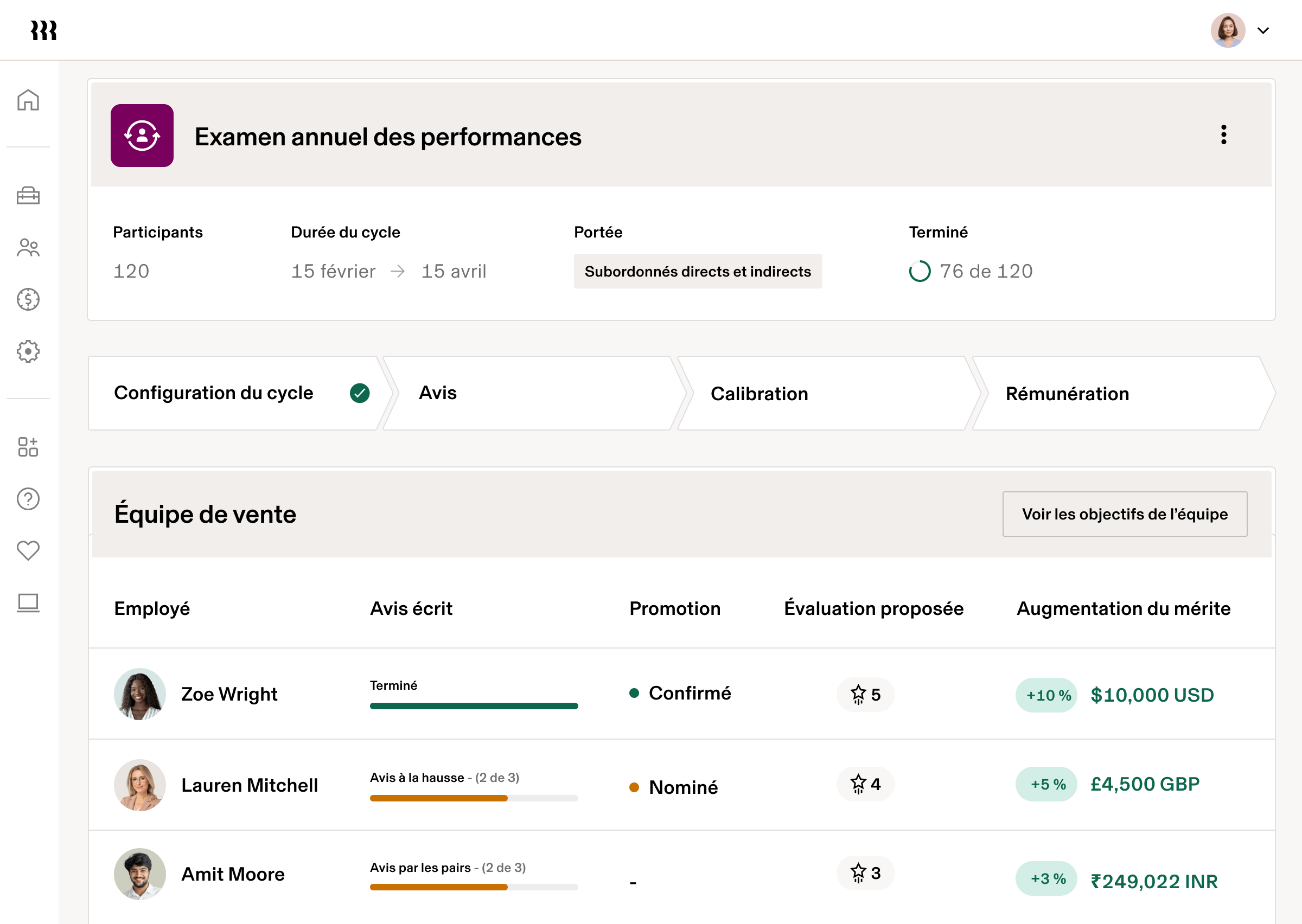Click Lauren Mitchell's review progress bar
This screenshot has height=924, width=1302.
click(474, 798)
